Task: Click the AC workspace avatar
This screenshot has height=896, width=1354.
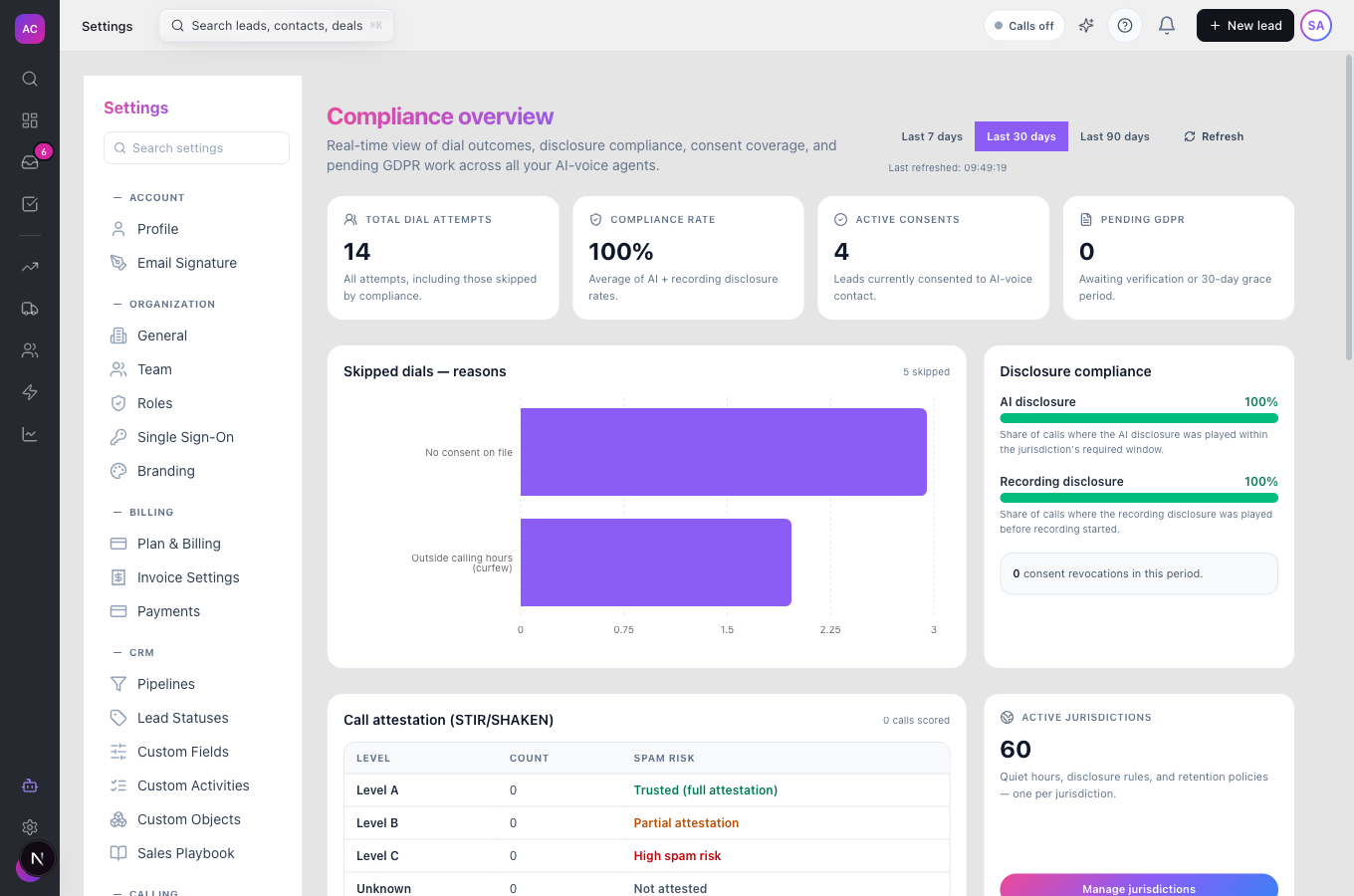Action: [30, 29]
